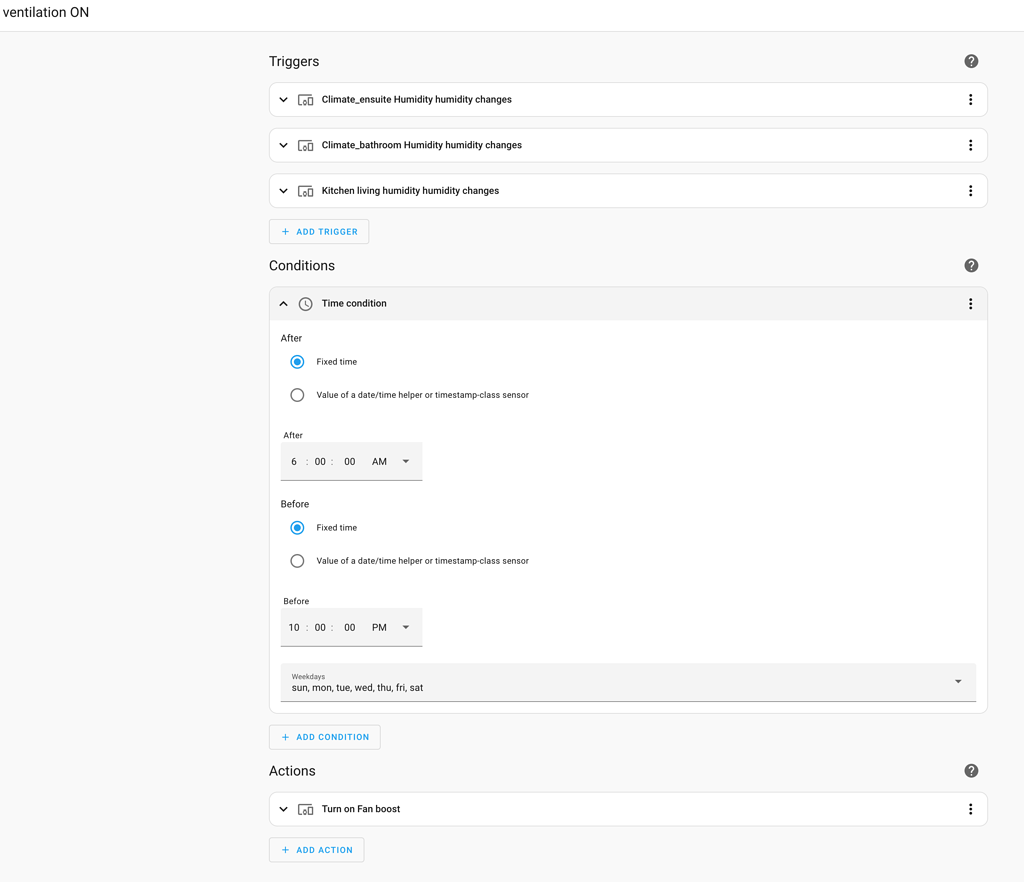The width and height of the screenshot is (1024, 882).
Task: Click the device icon on Climate_bathroom Humidity trigger
Action: (305, 144)
